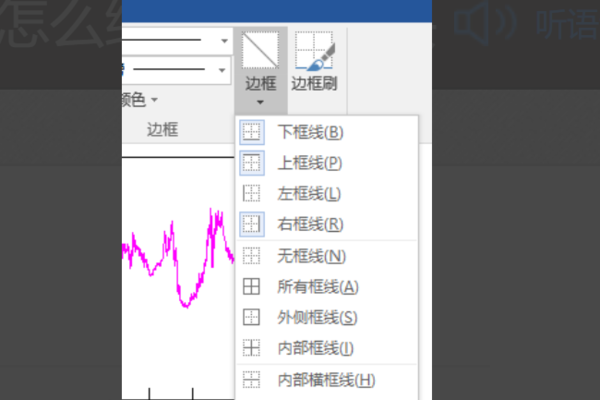Toggle the 上框线(P) top border option
This screenshot has height=400, width=600.
pyautogui.click(x=252, y=163)
